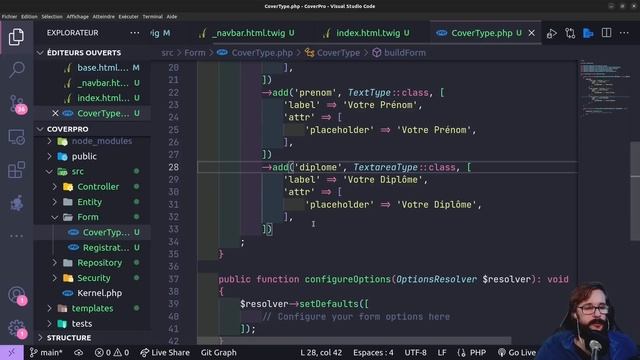Open the Edition menu
Viewport: 640px width, 360px height.
tap(29, 17)
